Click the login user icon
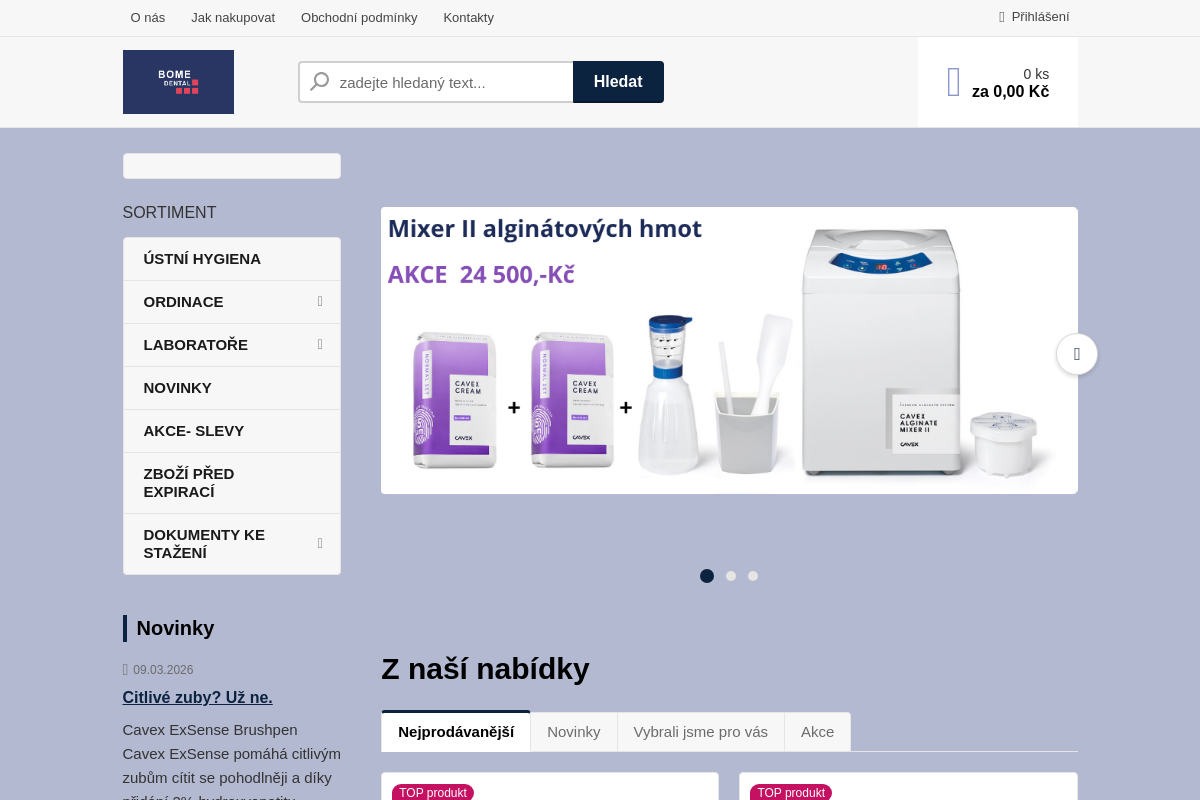 tap(1002, 17)
